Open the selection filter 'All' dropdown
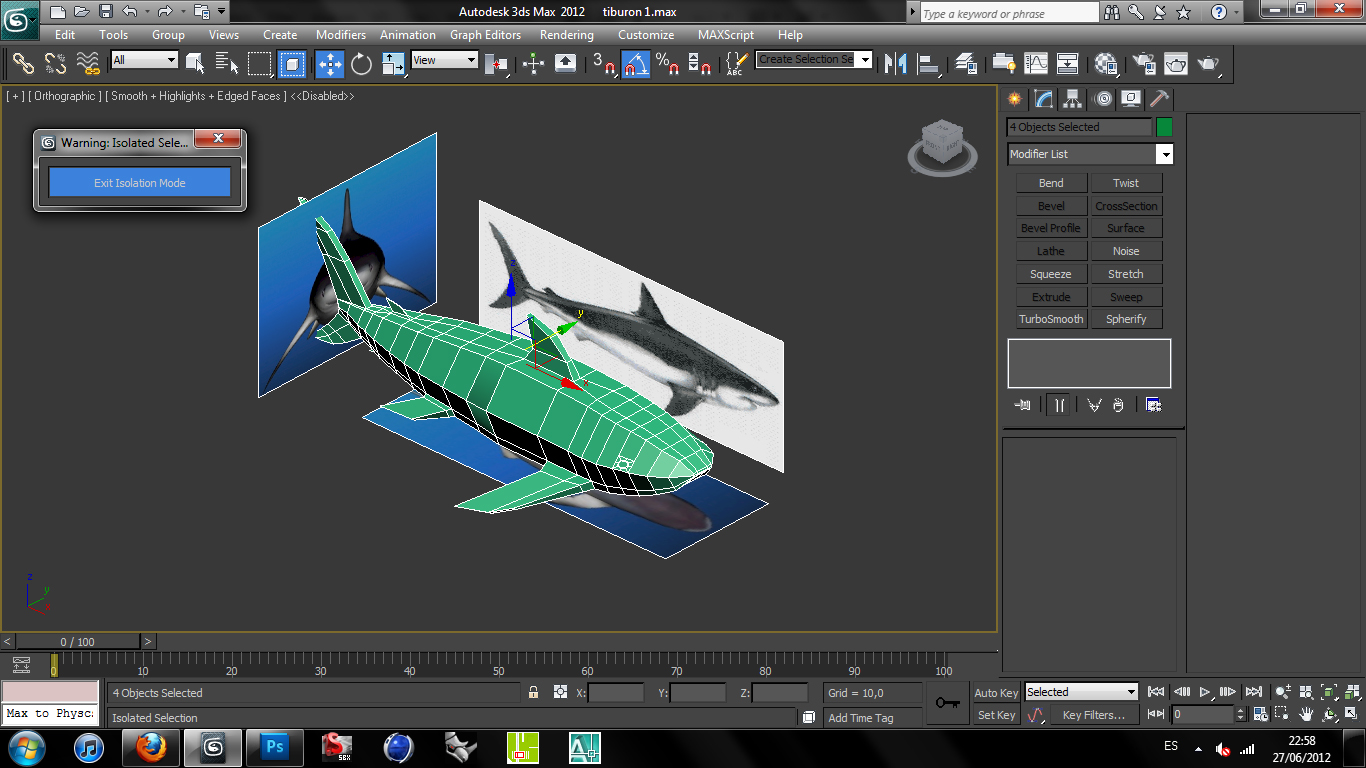 click(x=145, y=60)
